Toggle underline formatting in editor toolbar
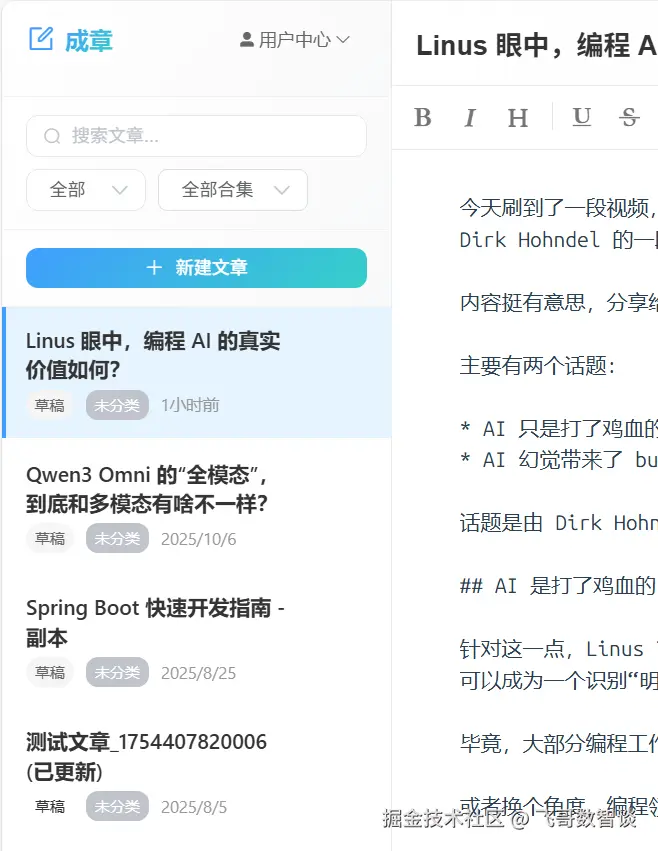The height and width of the screenshot is (851, 658). tap(581, 117)
